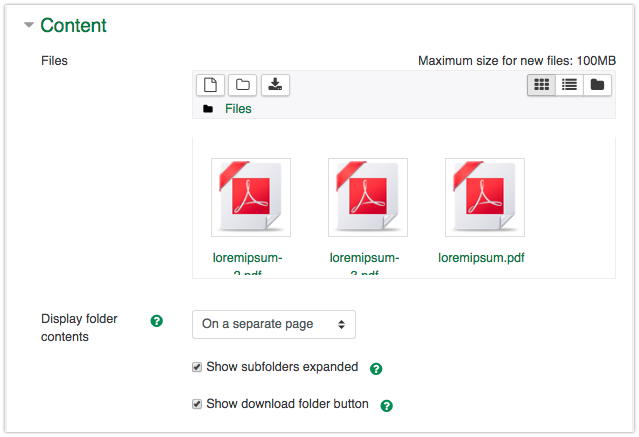The width and height of the screenshot is (639, 437).
Task: Open the Display folder contents dropdown
Action: 273,324
